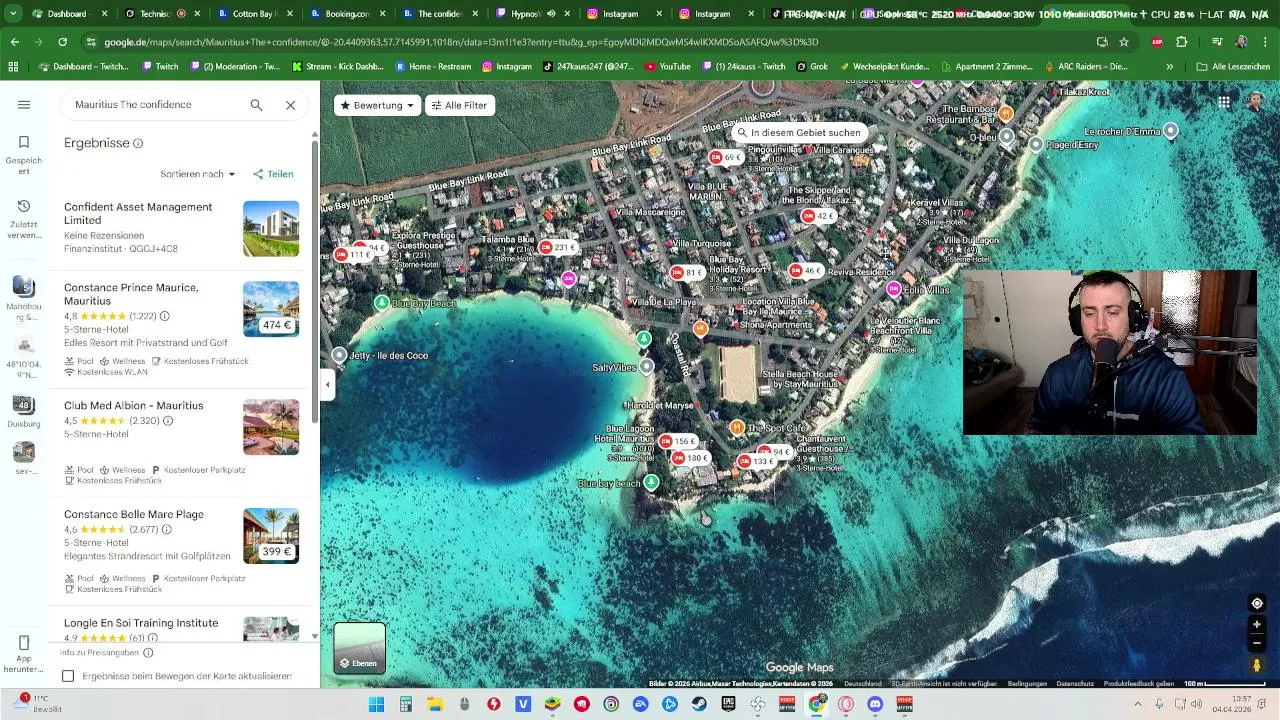Open the Google apps grid icon
This screenshot has height=720, width=1280.
click(x=1224, y=102)
